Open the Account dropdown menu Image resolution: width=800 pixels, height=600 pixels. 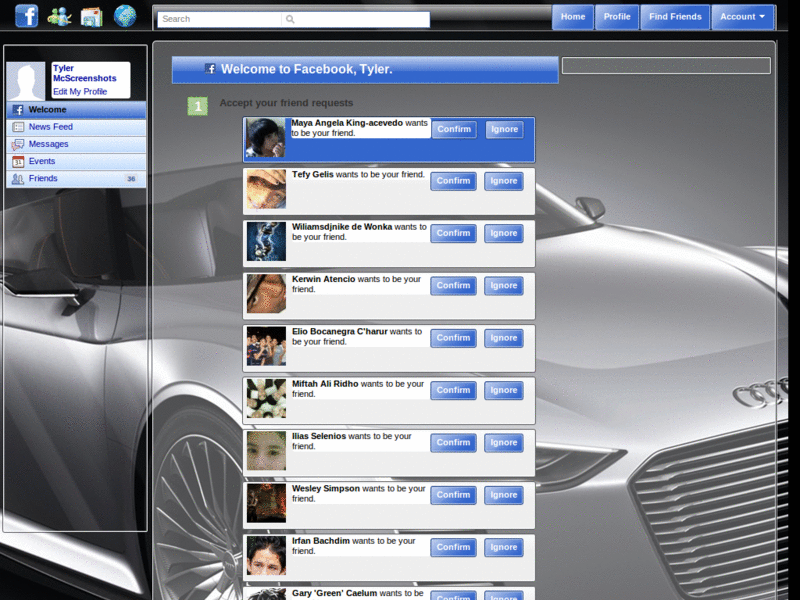(x=740, y=16)
